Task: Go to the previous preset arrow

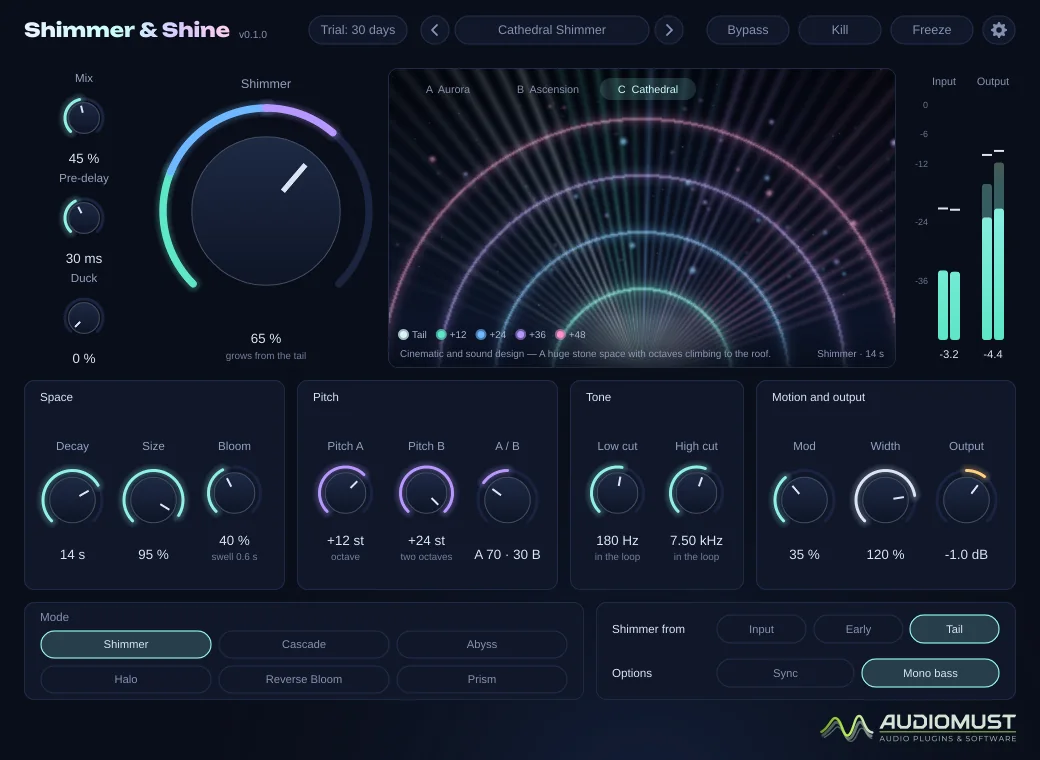Action: pos(434,30)
